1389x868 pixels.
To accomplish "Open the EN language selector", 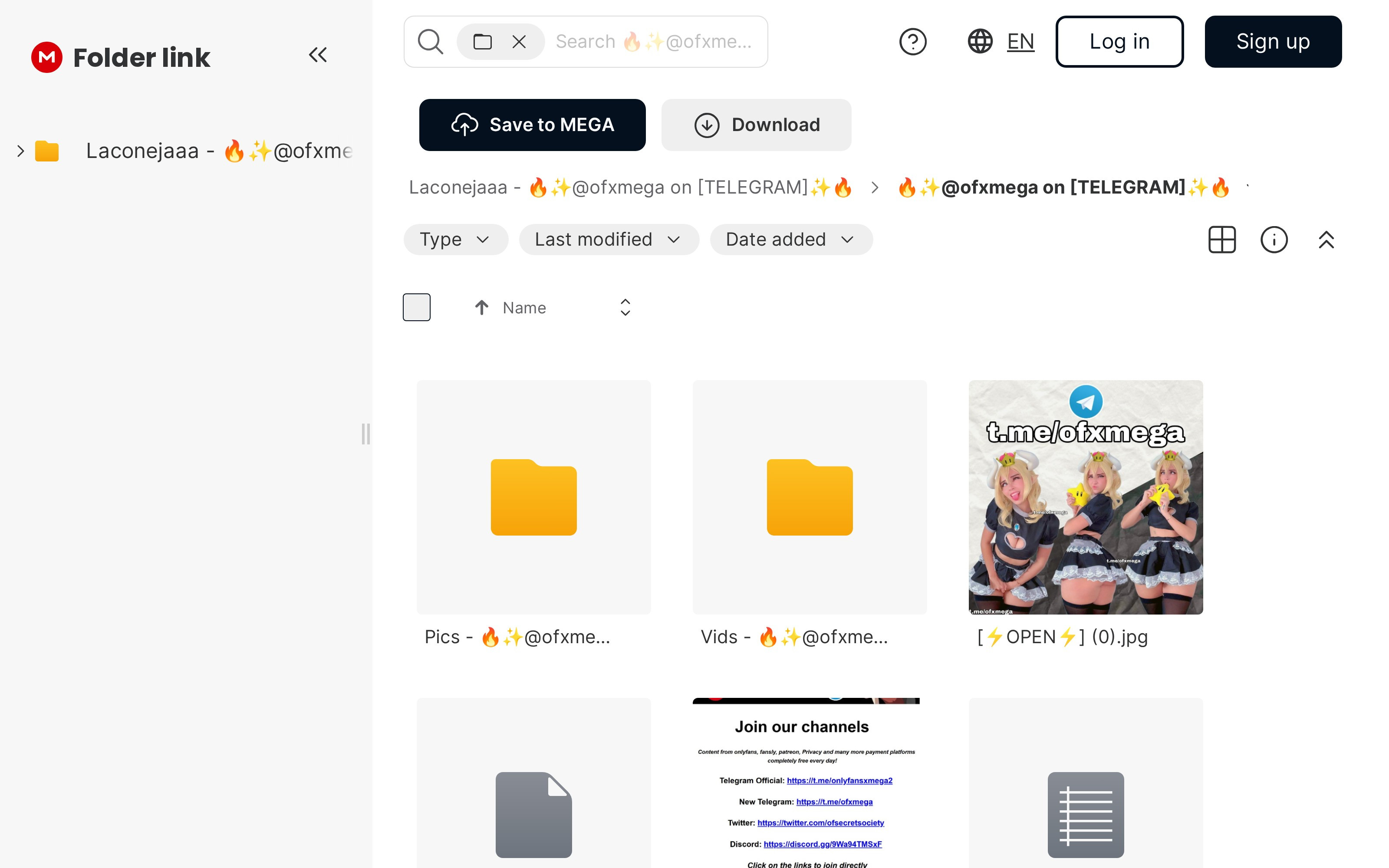I will click(1020, 41).
